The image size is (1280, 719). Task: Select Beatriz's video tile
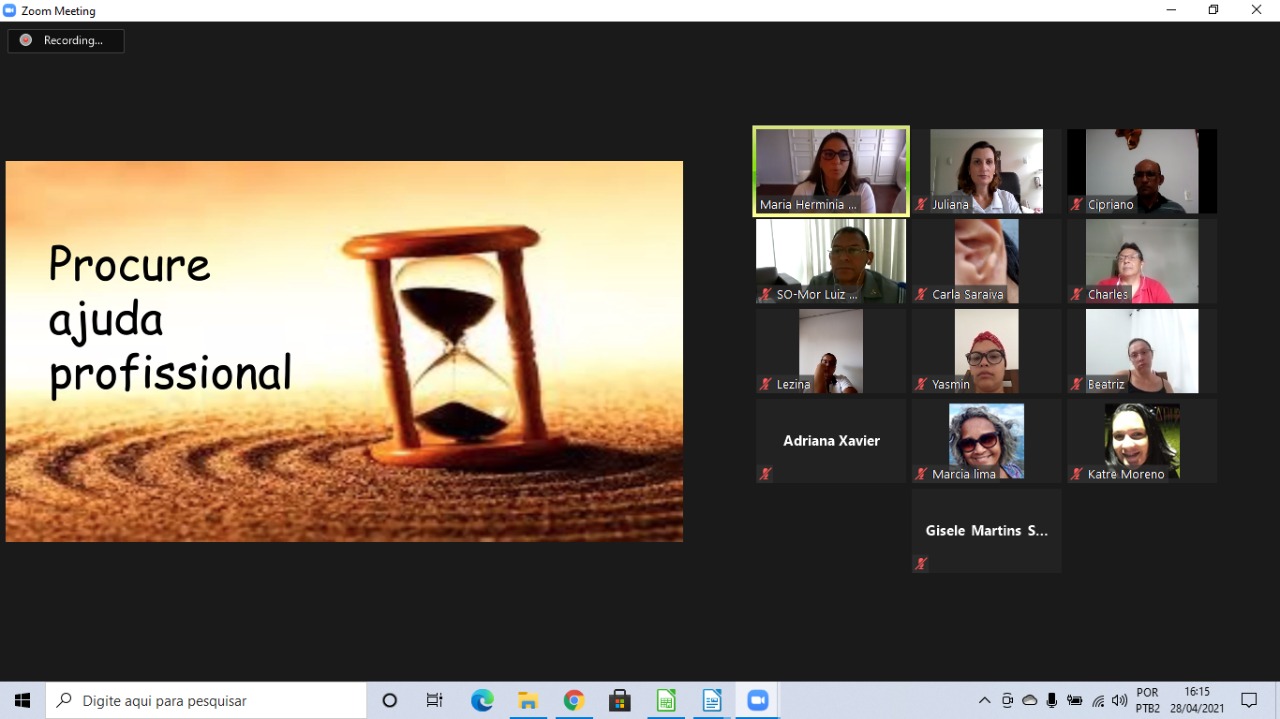(1142, 351)
